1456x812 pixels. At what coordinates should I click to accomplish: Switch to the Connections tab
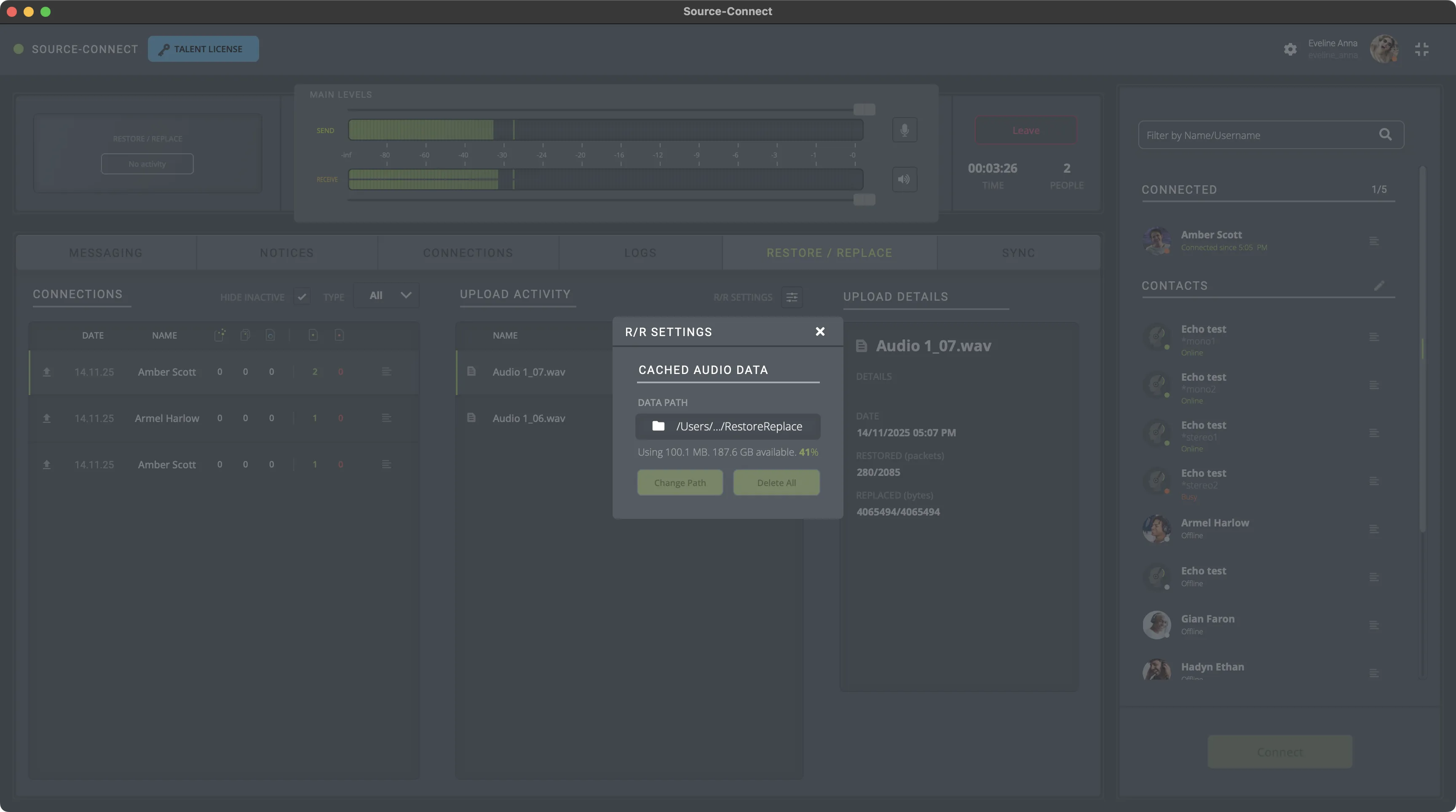(468, 253)
